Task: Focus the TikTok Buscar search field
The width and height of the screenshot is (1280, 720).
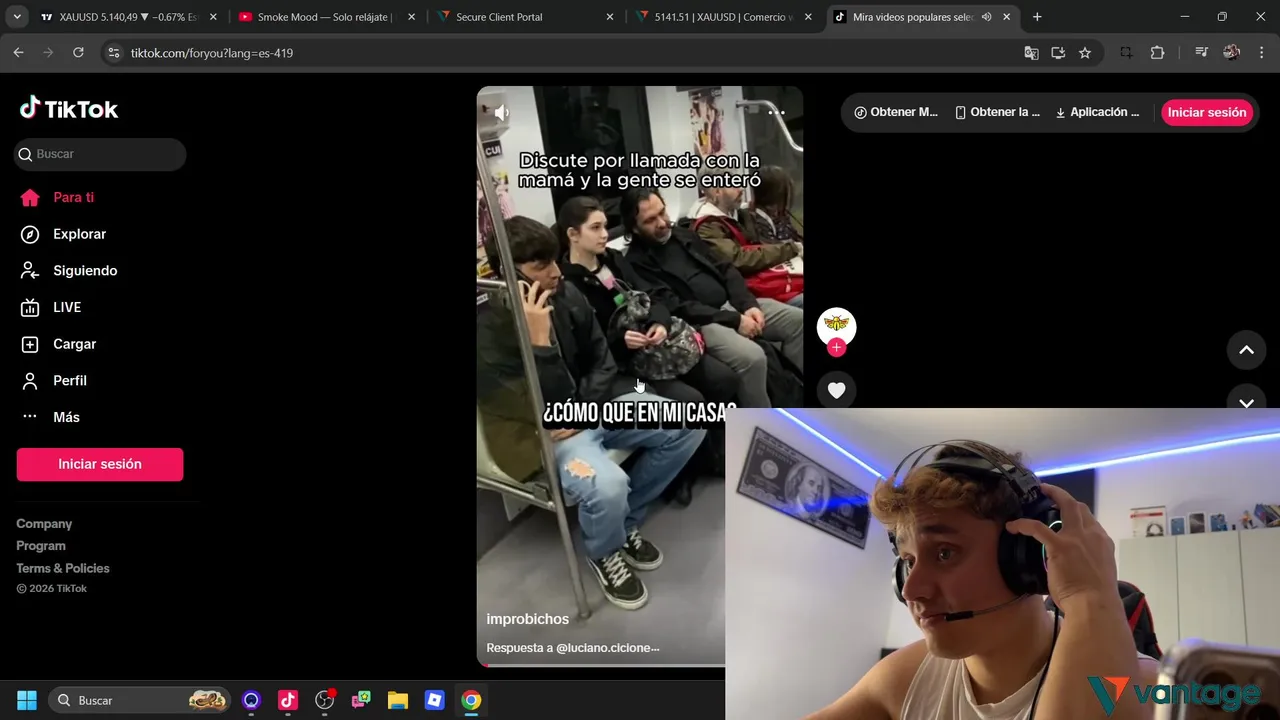Action: [100, 154]
